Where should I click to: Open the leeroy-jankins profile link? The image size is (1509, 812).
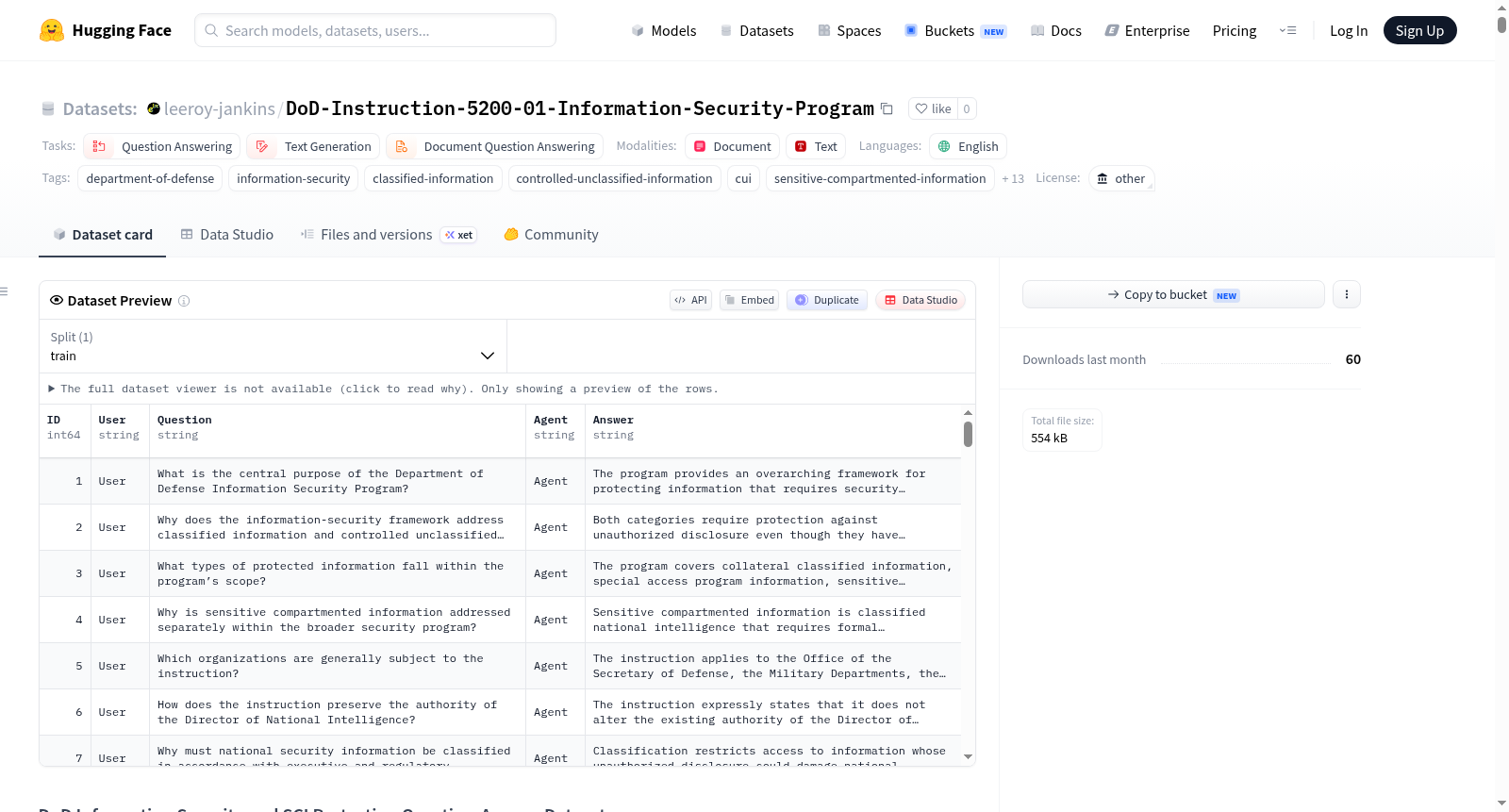220,108
